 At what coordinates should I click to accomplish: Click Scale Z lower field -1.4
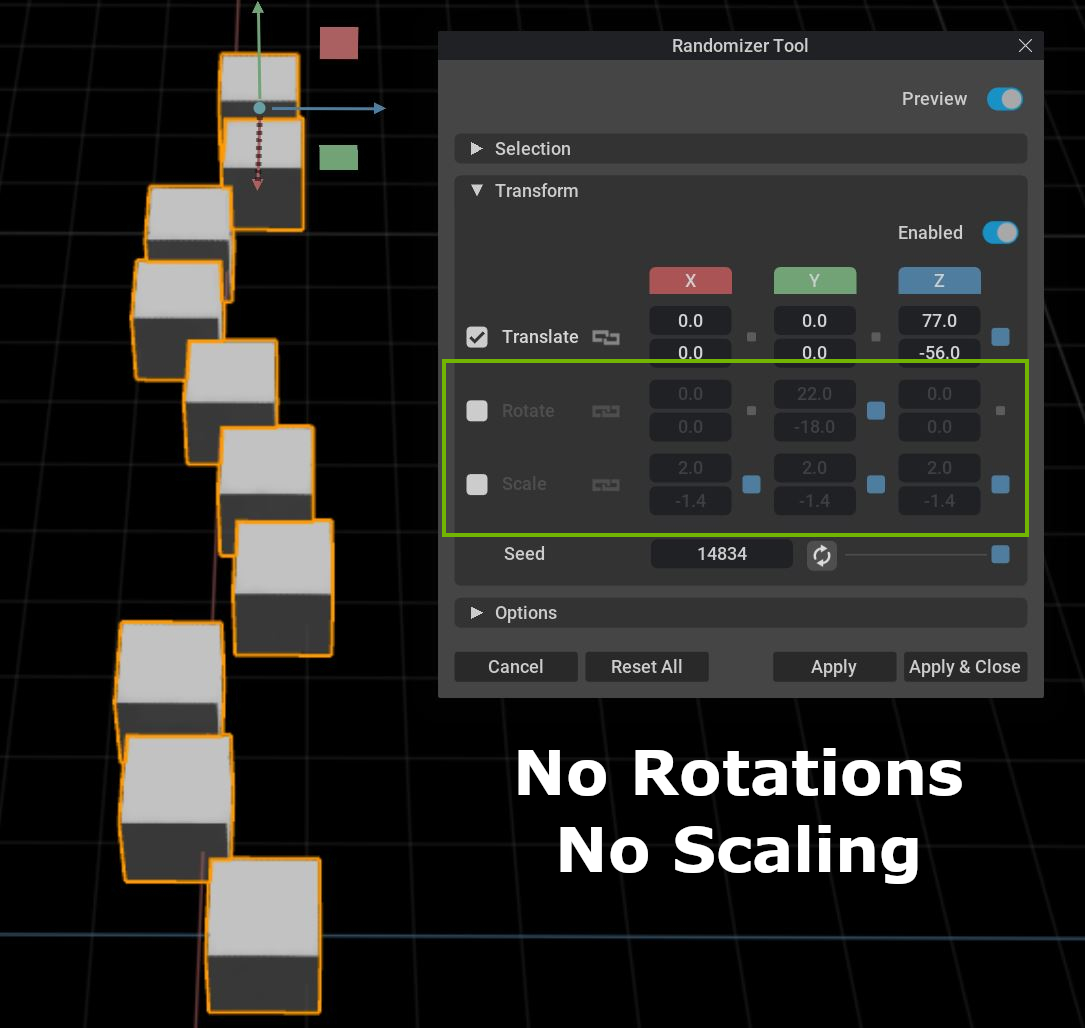[x=939, y=500]
